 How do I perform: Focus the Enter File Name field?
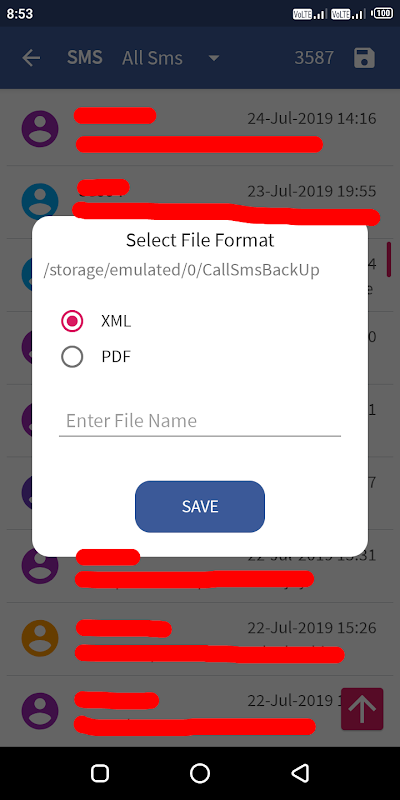pyautogui.click(x=200, y=421)
